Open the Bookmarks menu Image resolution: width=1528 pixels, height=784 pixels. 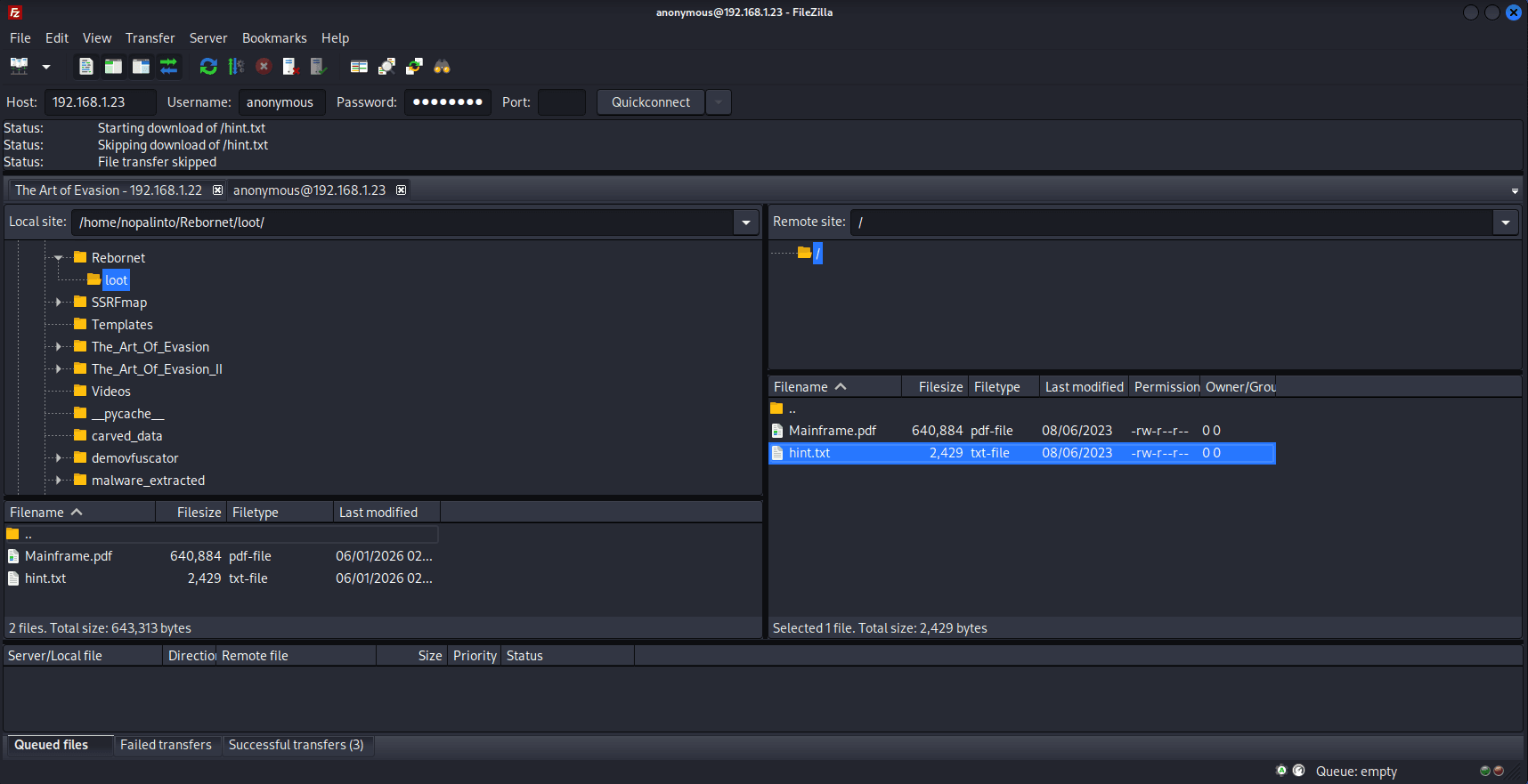click(x=274, y=38)
